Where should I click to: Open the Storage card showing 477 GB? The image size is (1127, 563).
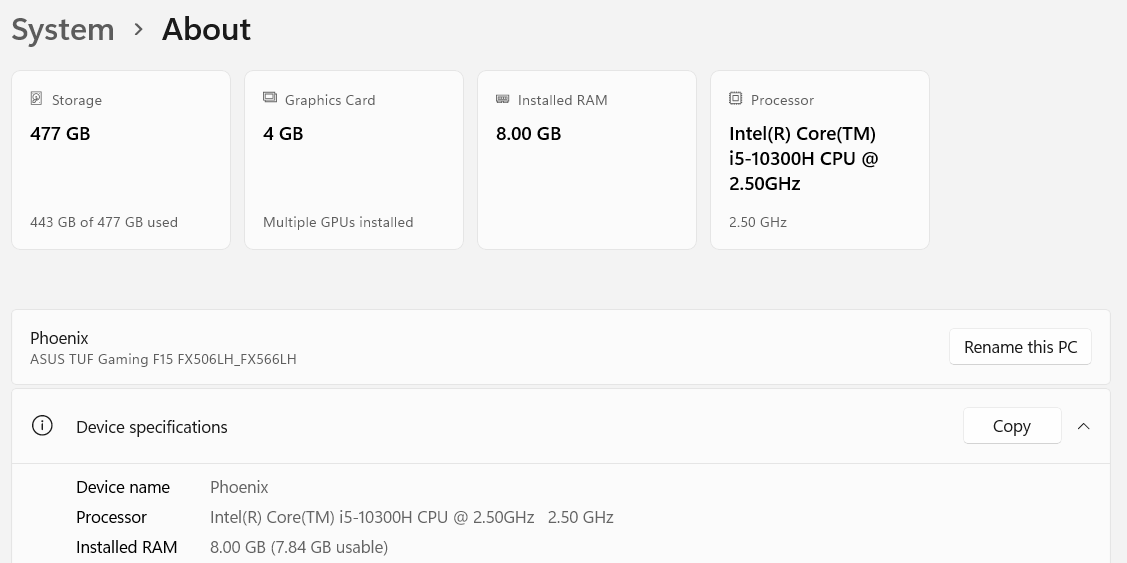click(x=121, y=160)
